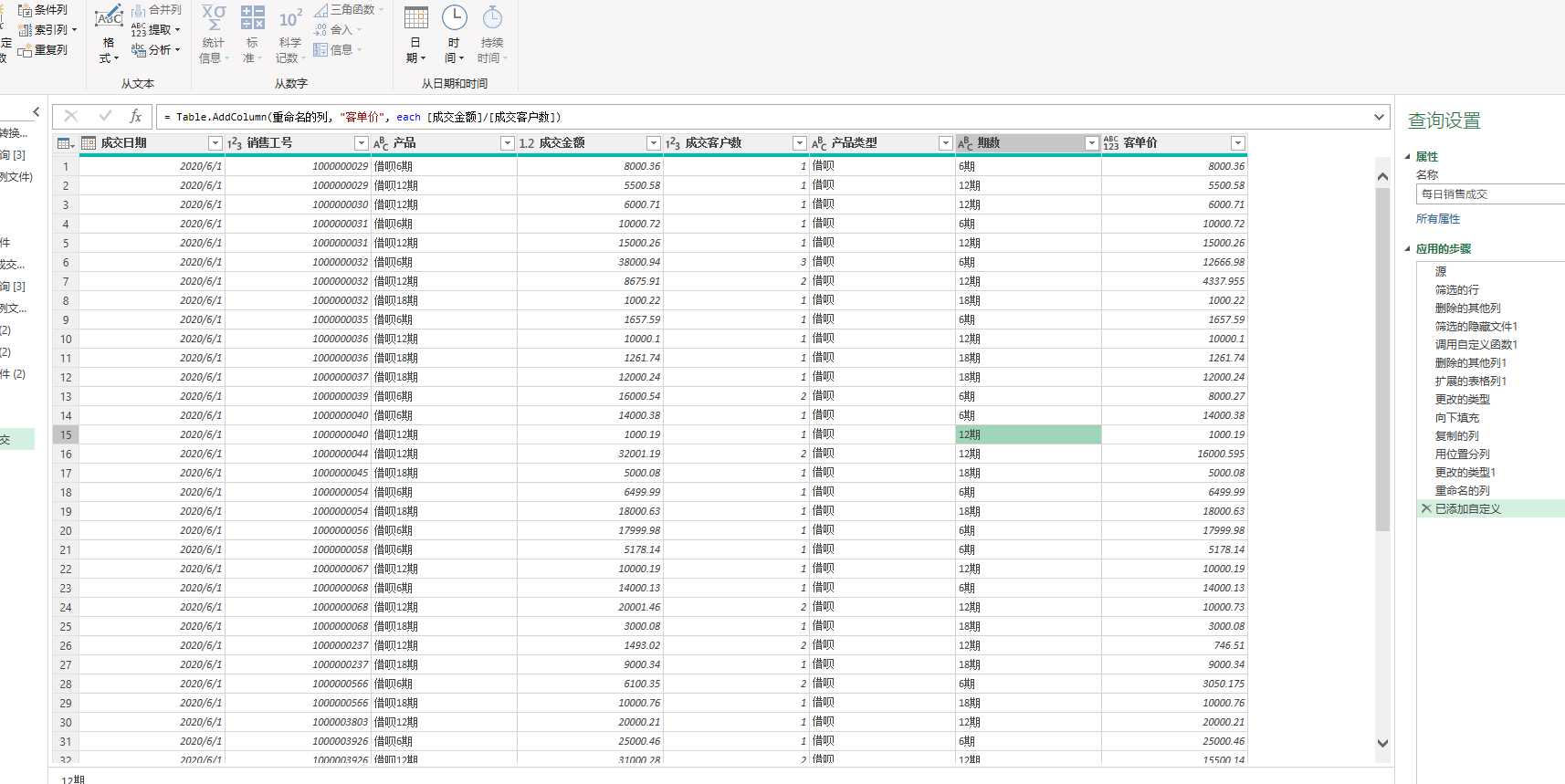Click the 重复列 (duplicate column) button
This screenshot has width=1565, height=784.
[x=42, y=50]
